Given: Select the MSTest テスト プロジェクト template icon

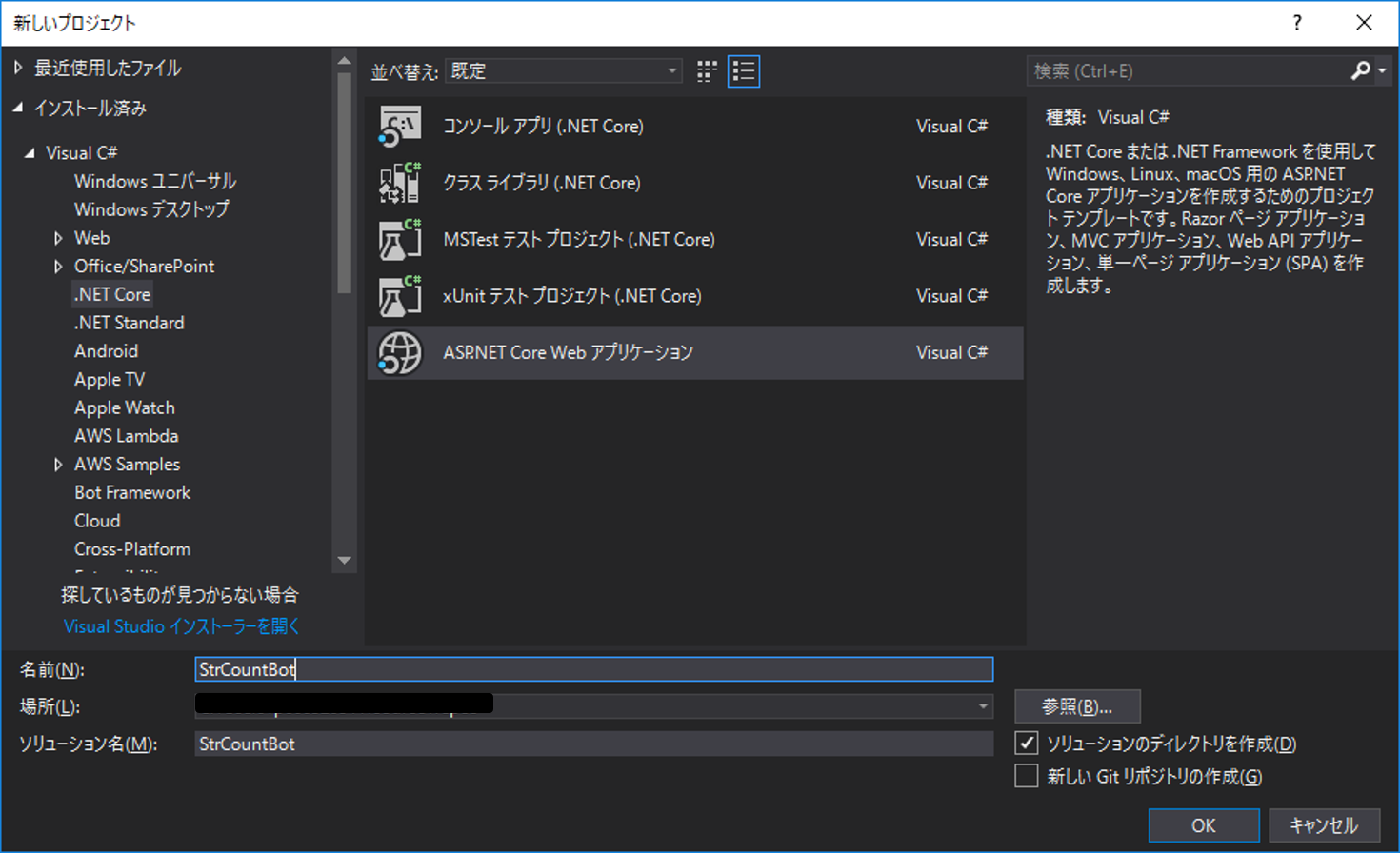Looking at the screenshot, I should (x=399, y=239).
